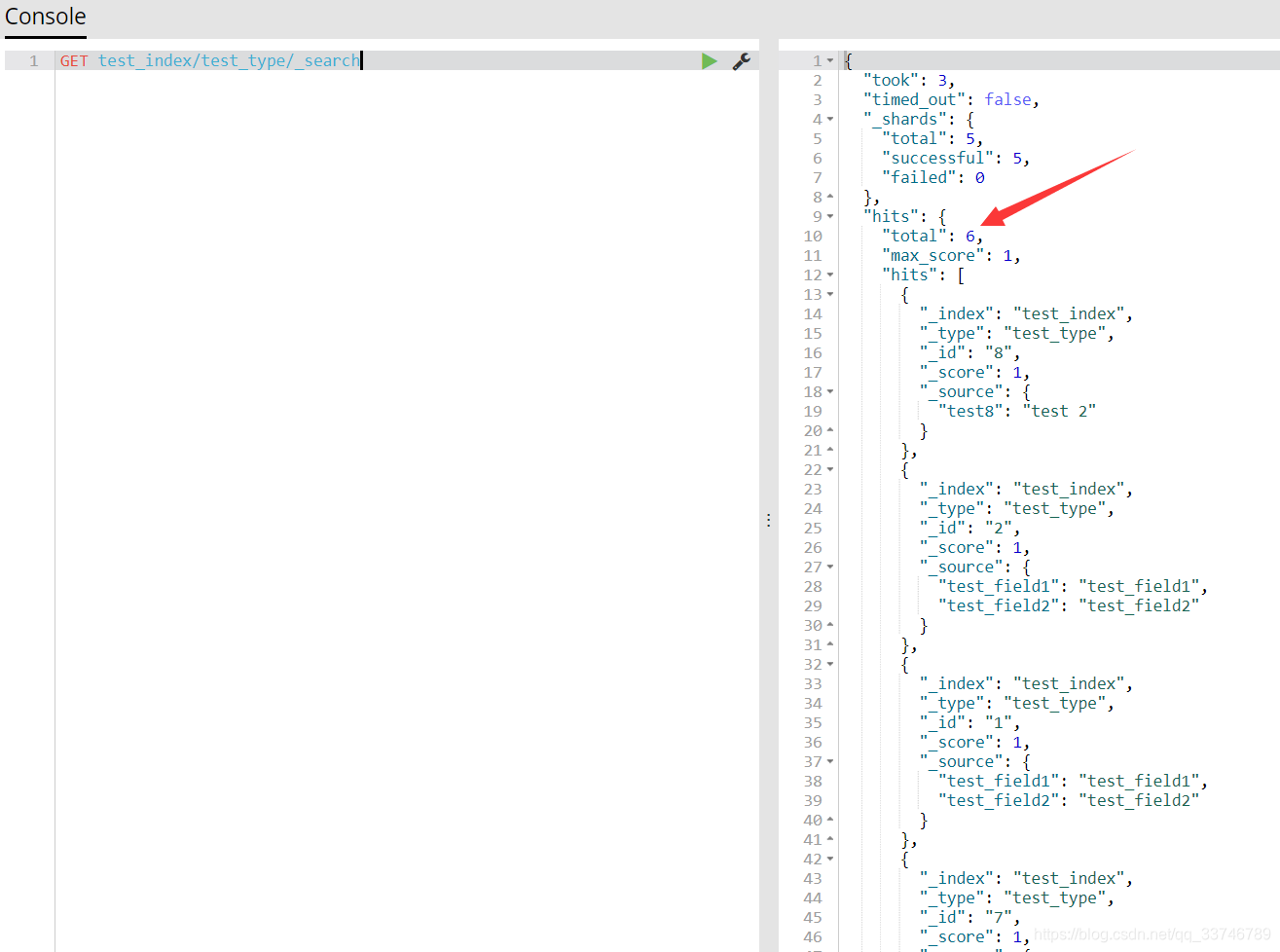Collapse the "hits" object arrow on line 9

[x=830, y=216]
